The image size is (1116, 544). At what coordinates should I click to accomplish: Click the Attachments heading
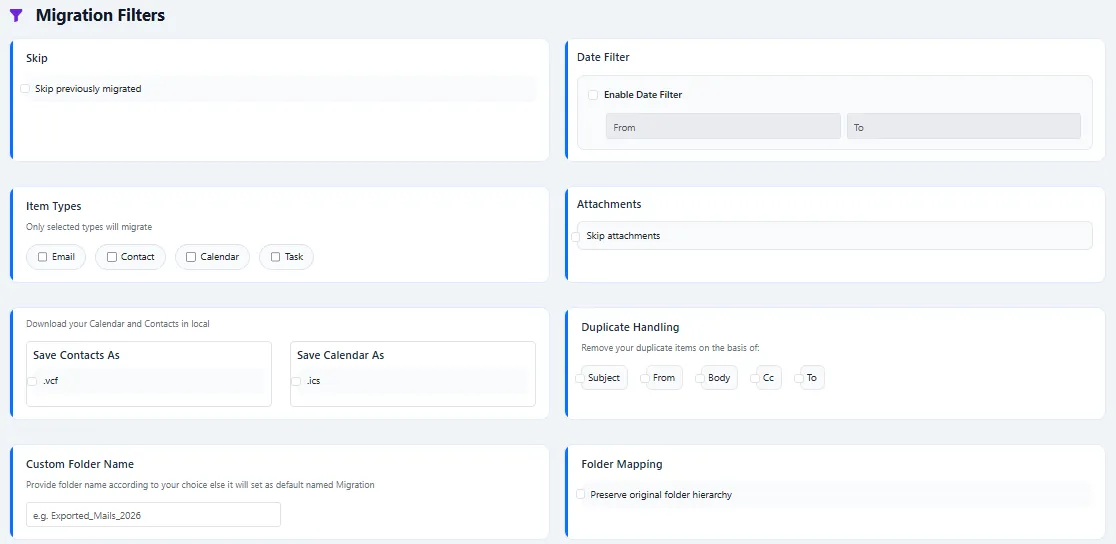[x=609, y=204]
